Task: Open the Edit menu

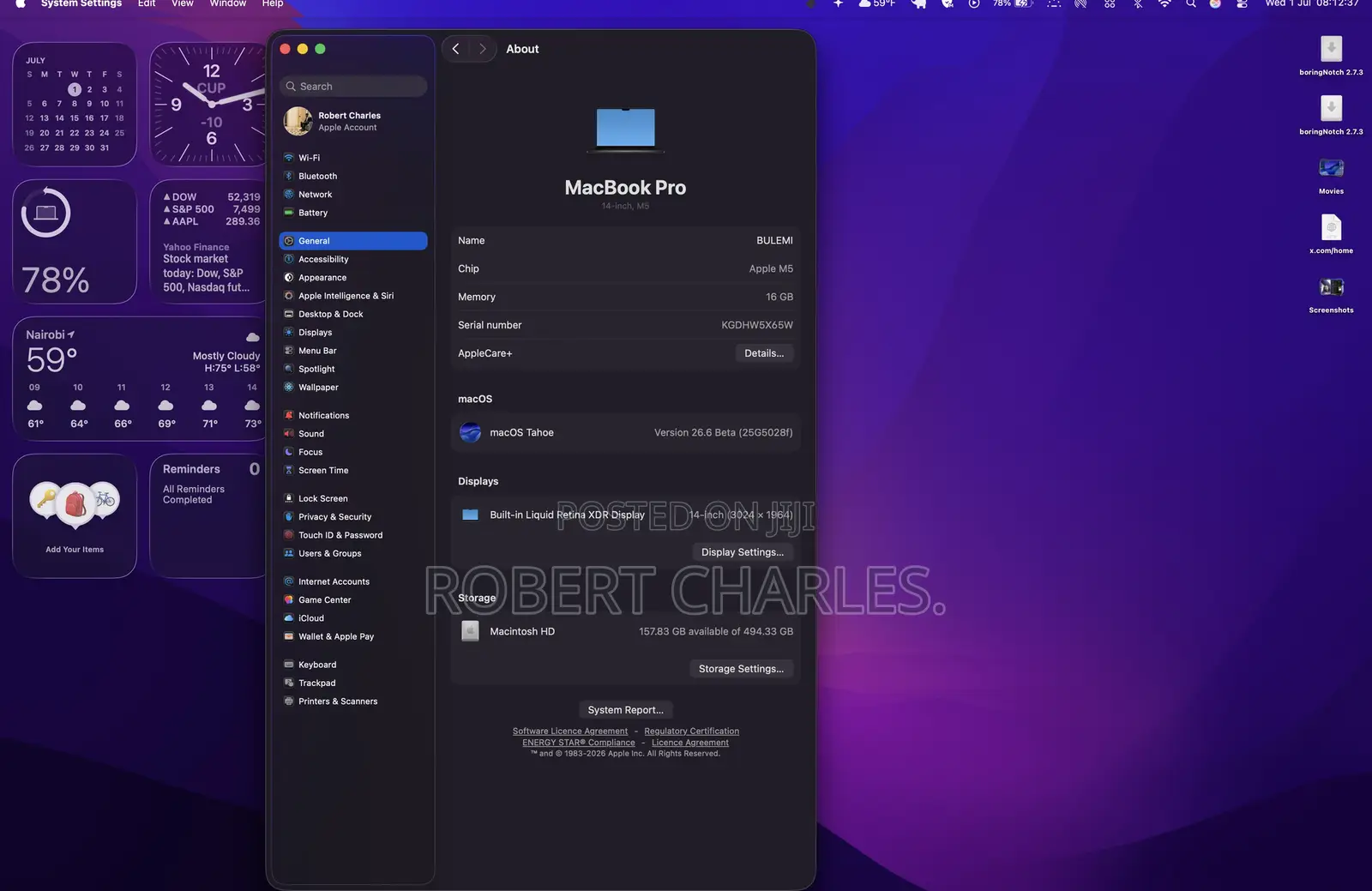Action: tap(147, 4)
